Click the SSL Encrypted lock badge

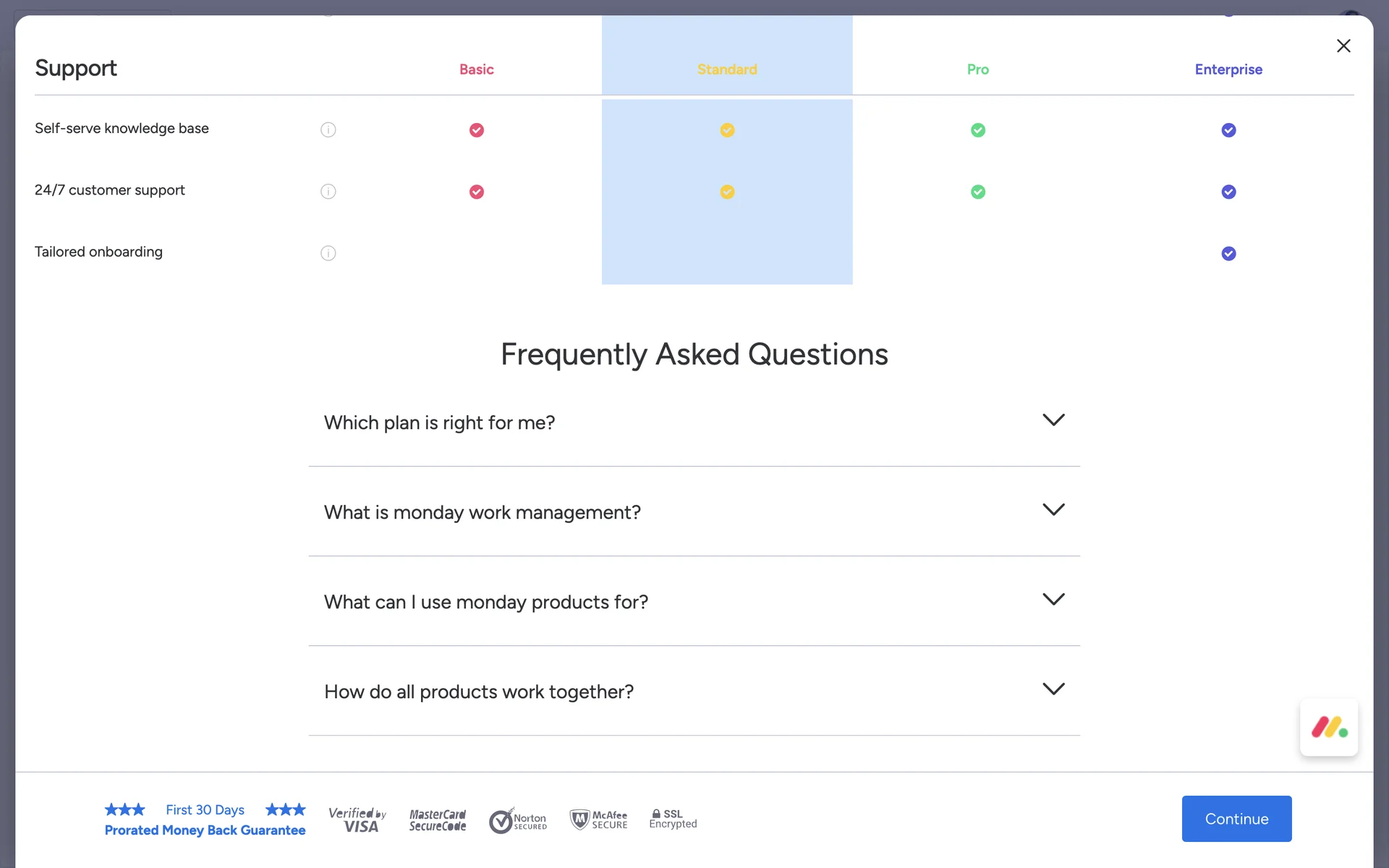(x=673, y=819)
